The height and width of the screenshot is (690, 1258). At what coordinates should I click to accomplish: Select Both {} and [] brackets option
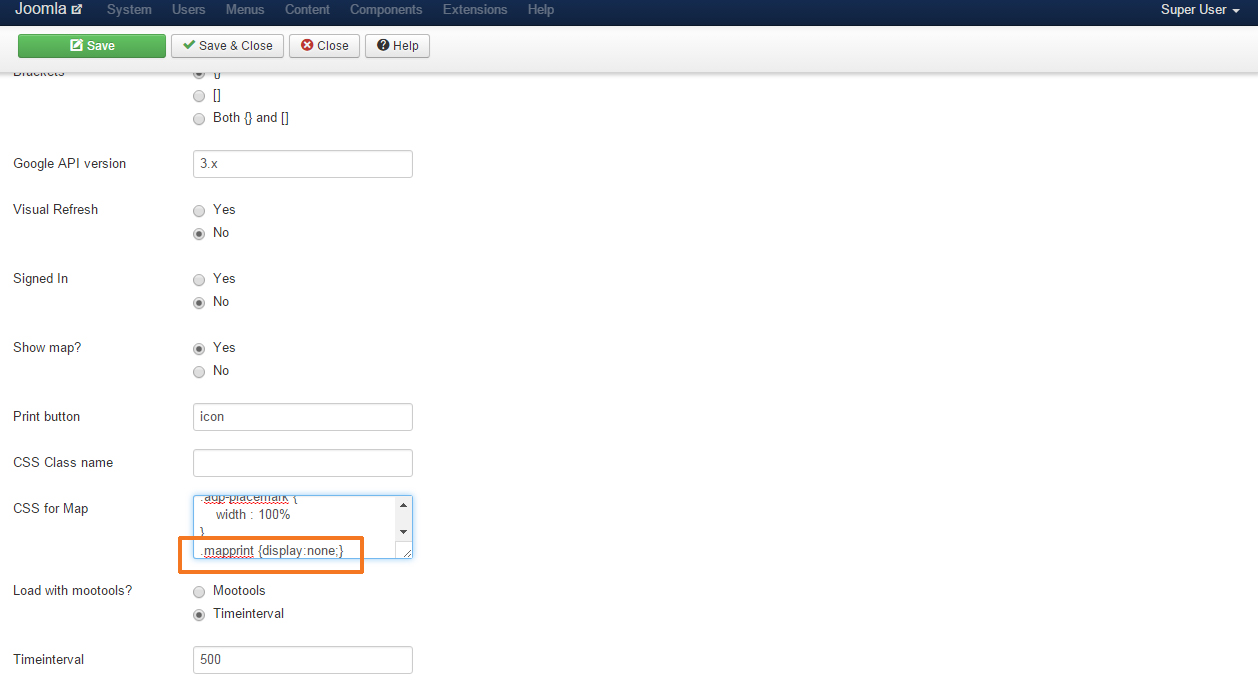pos(199,118)
